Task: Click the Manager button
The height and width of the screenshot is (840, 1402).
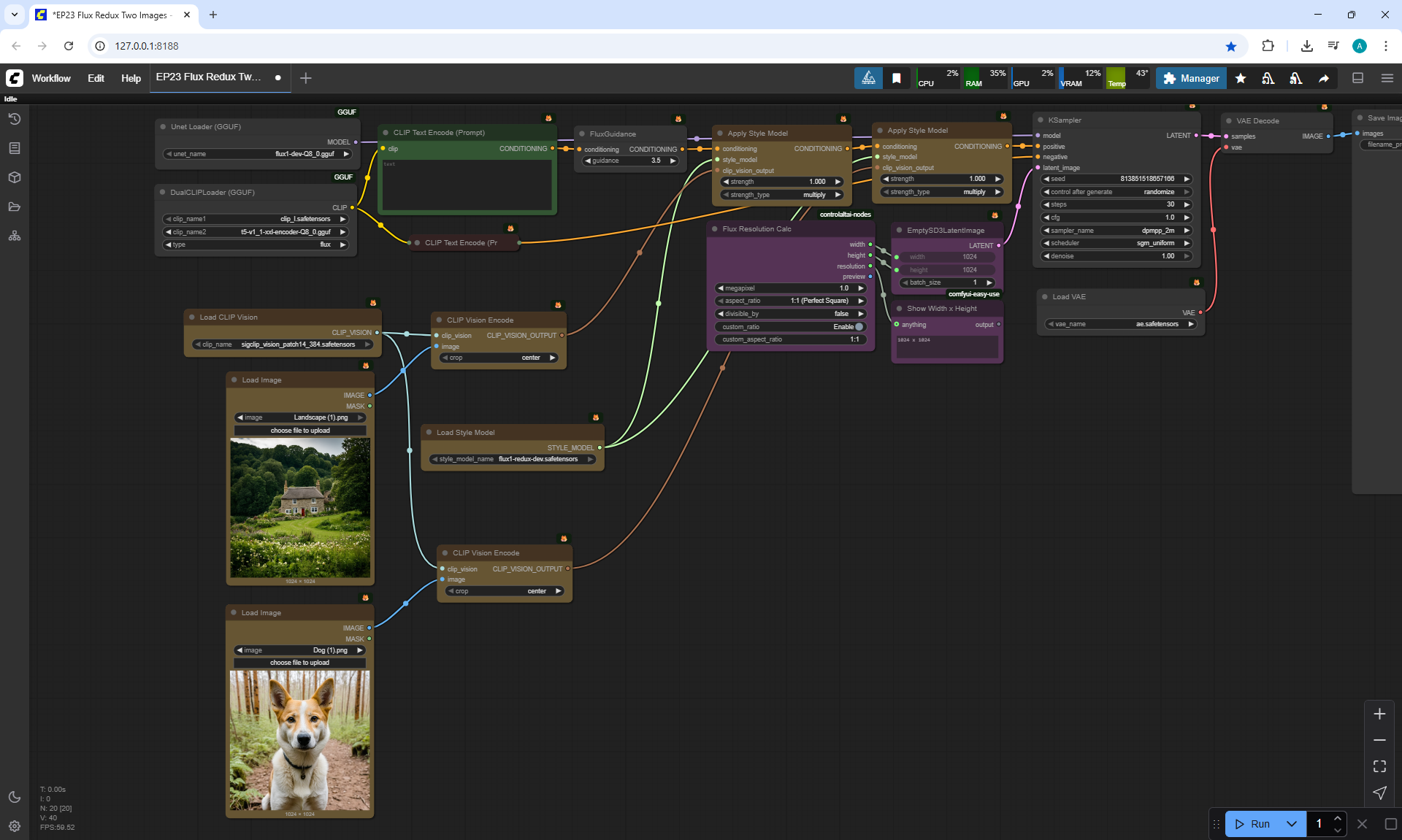Action: [x=1191, y=78]
